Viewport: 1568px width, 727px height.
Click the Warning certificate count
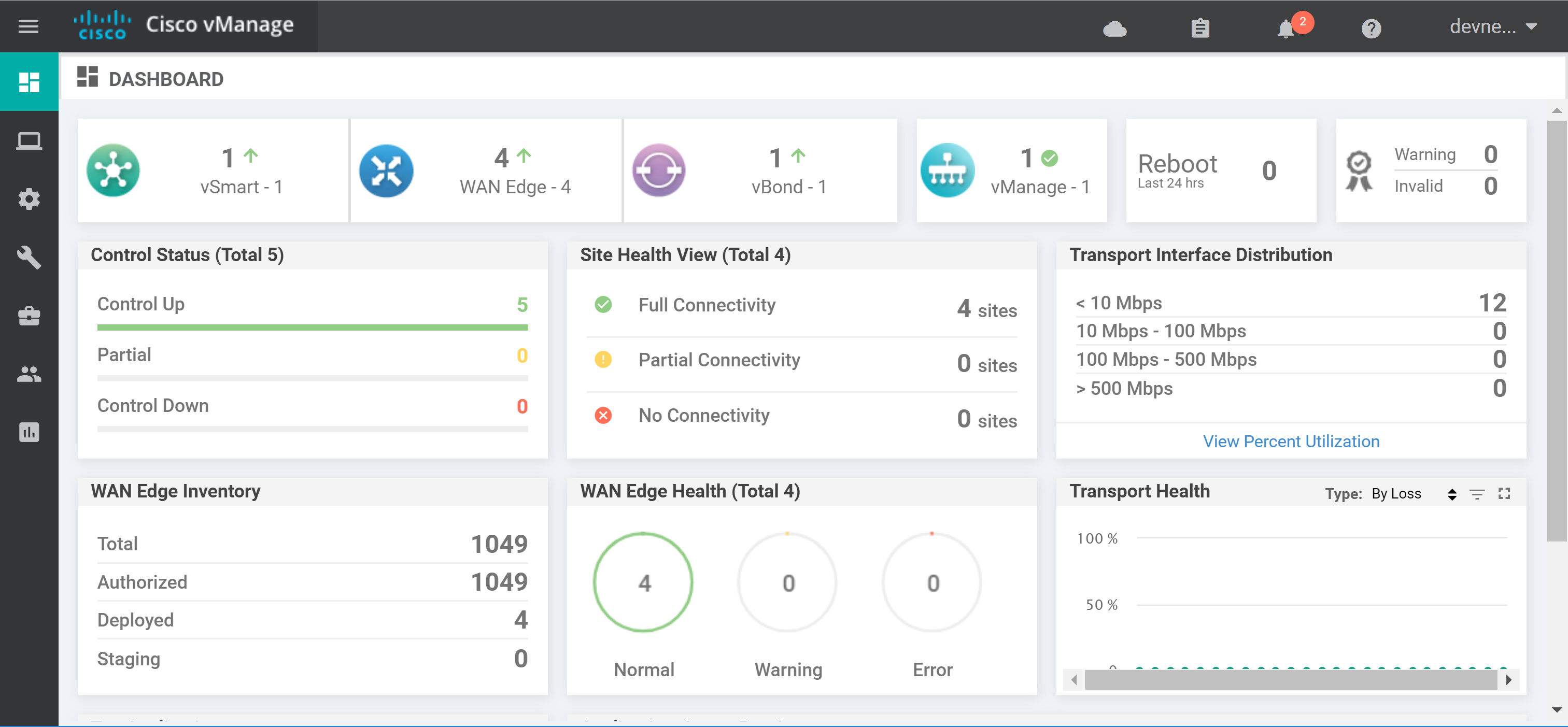tap(1490, 154)
